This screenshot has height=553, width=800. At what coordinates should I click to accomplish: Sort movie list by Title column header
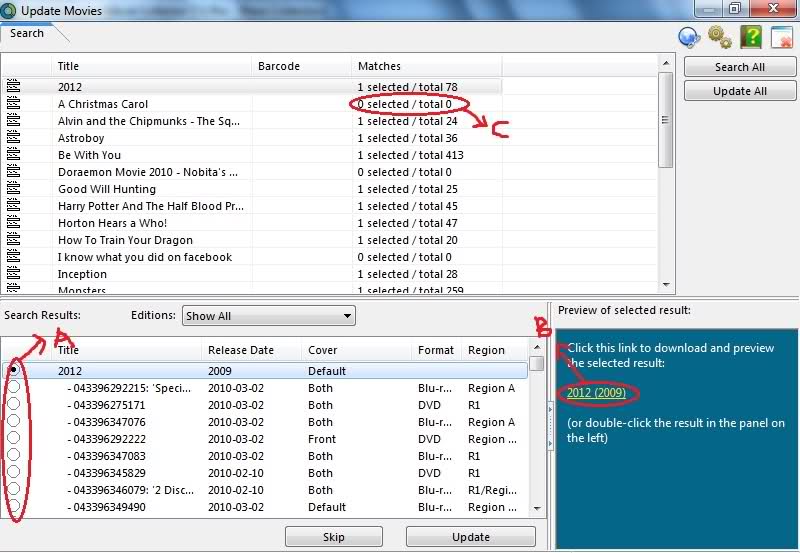pos(151,66)
